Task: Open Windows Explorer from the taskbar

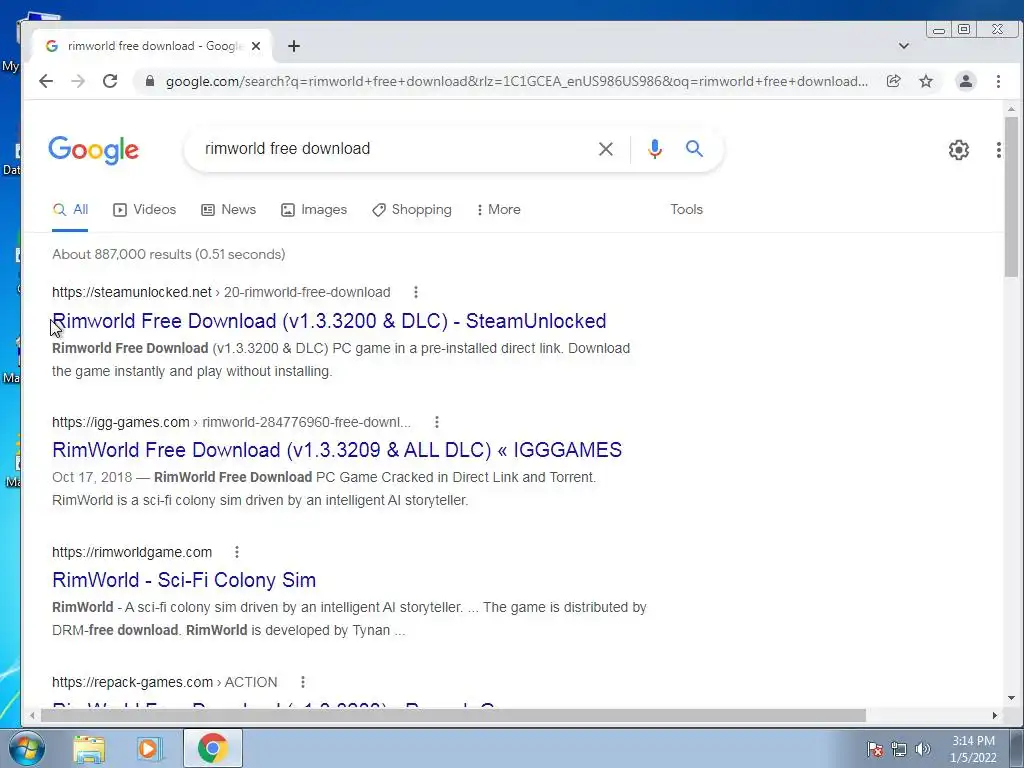Action: (89, 748)
